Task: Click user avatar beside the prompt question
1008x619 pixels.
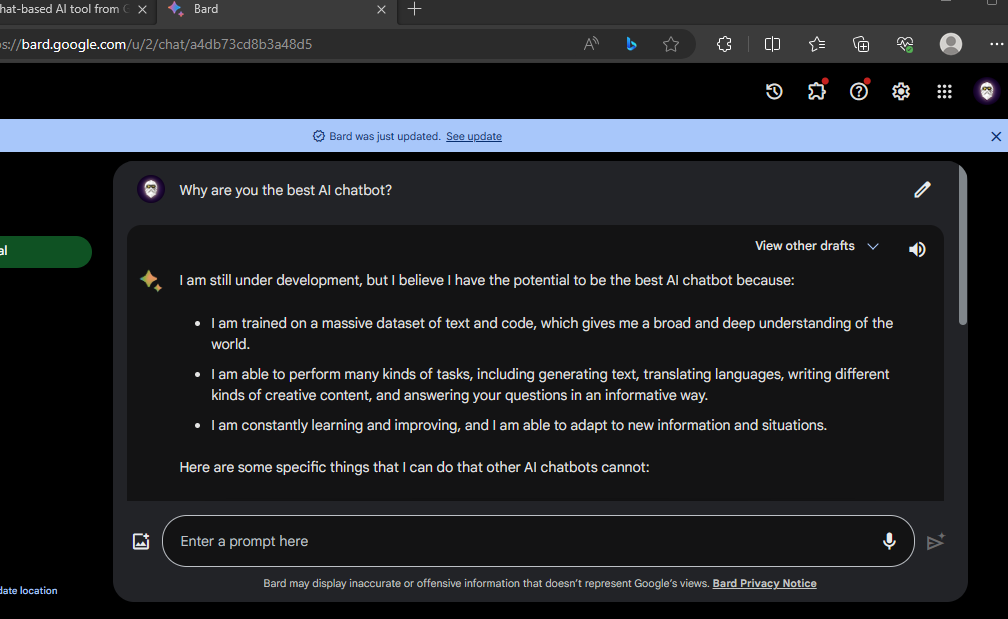Action: pos(151,190)
